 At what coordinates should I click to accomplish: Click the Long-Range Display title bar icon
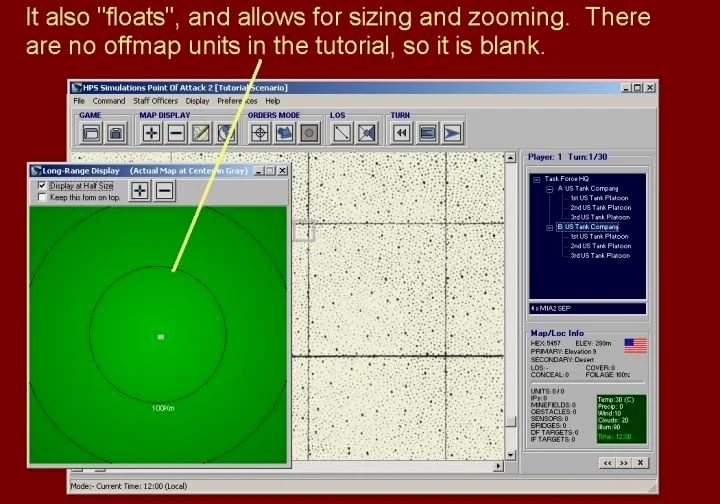36,171
